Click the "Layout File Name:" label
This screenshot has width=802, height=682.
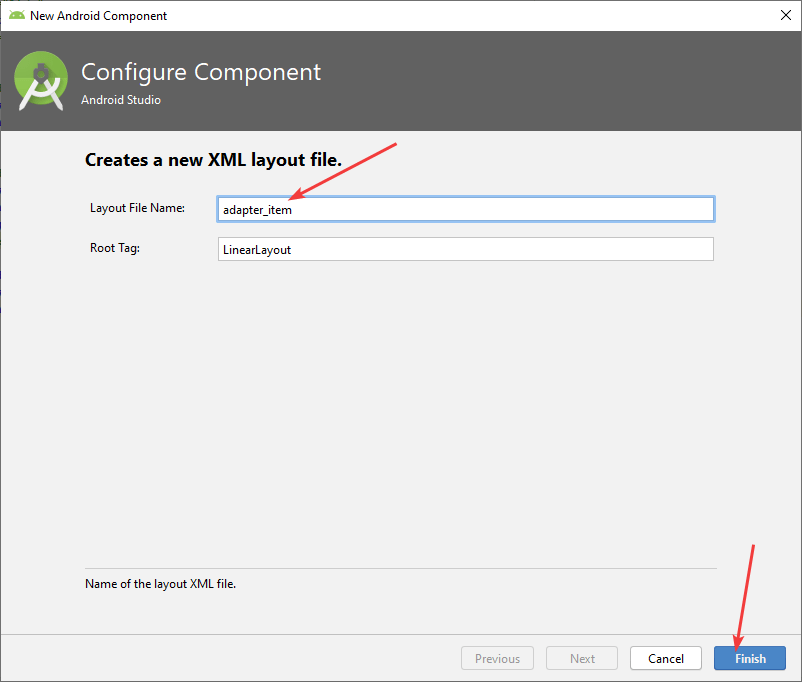pyautogui.click(x=137, y=208)
